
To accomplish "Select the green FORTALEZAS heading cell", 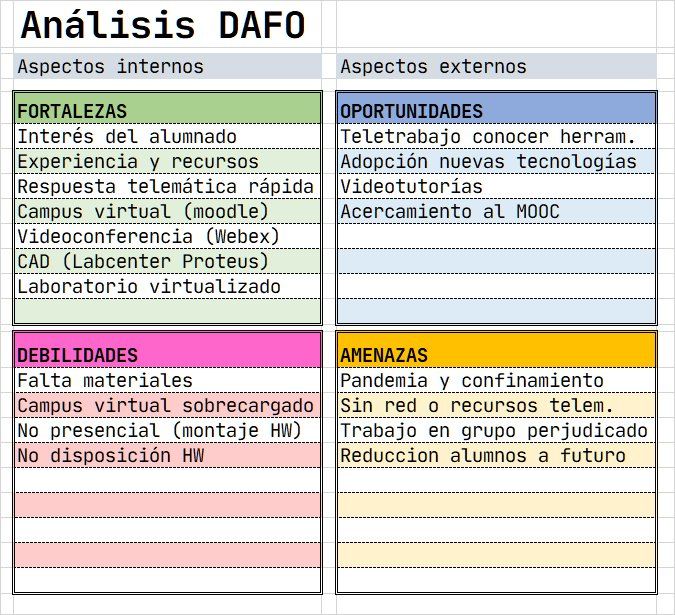I will point(167,108).
